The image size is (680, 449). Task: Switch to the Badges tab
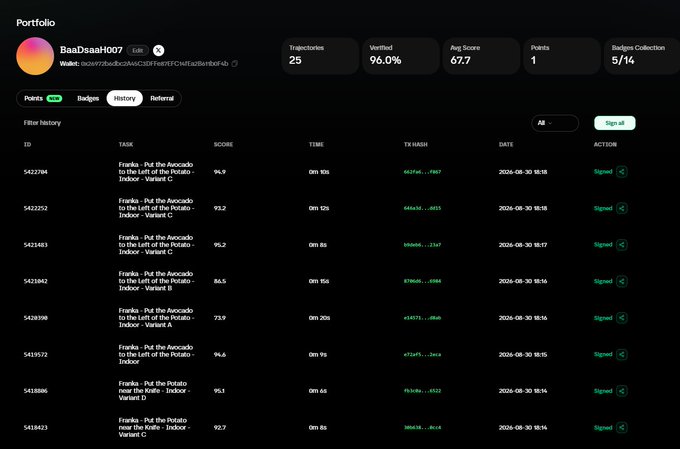pos(88,98)
